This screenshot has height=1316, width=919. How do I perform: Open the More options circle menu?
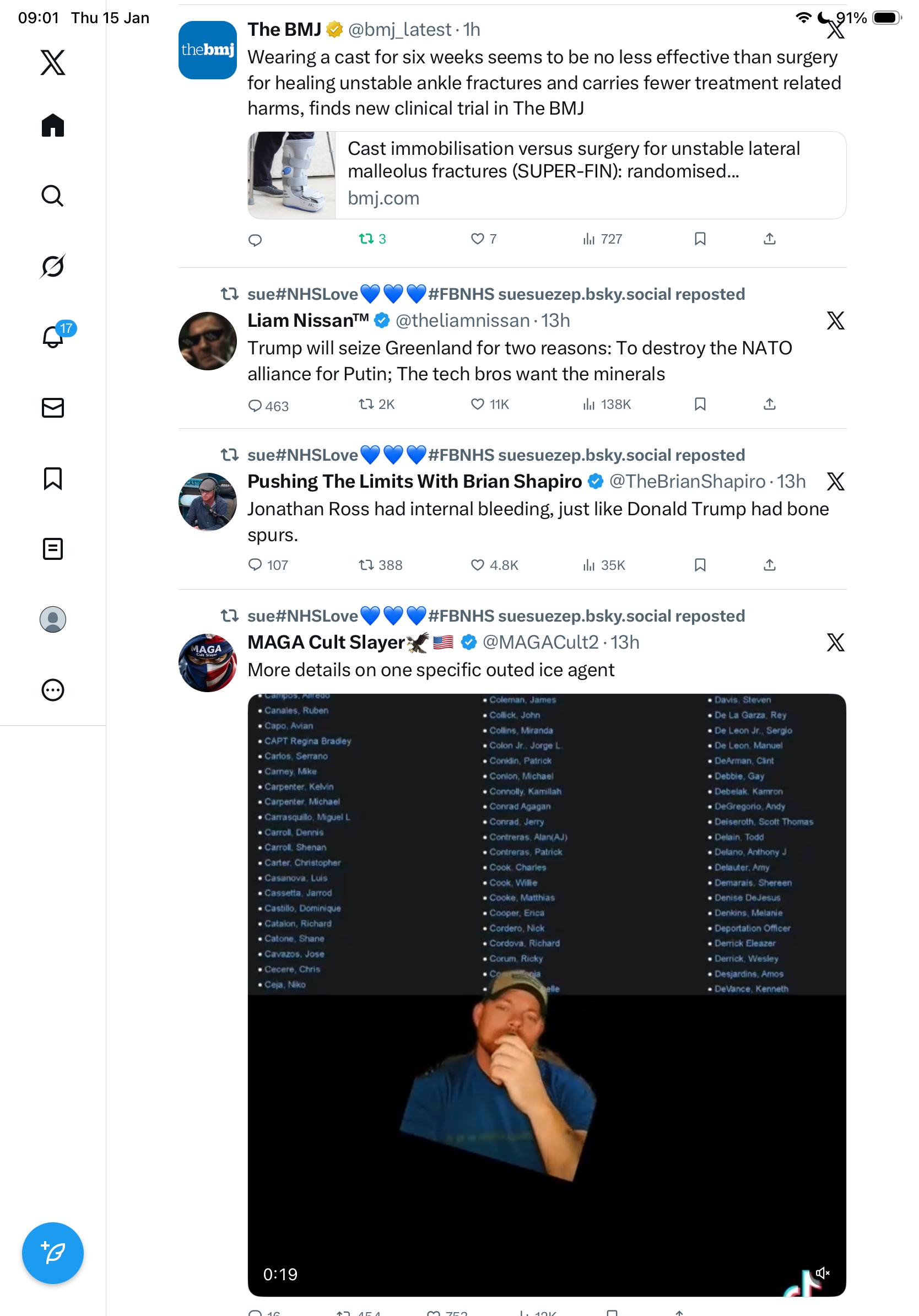(x=53, y=689)
